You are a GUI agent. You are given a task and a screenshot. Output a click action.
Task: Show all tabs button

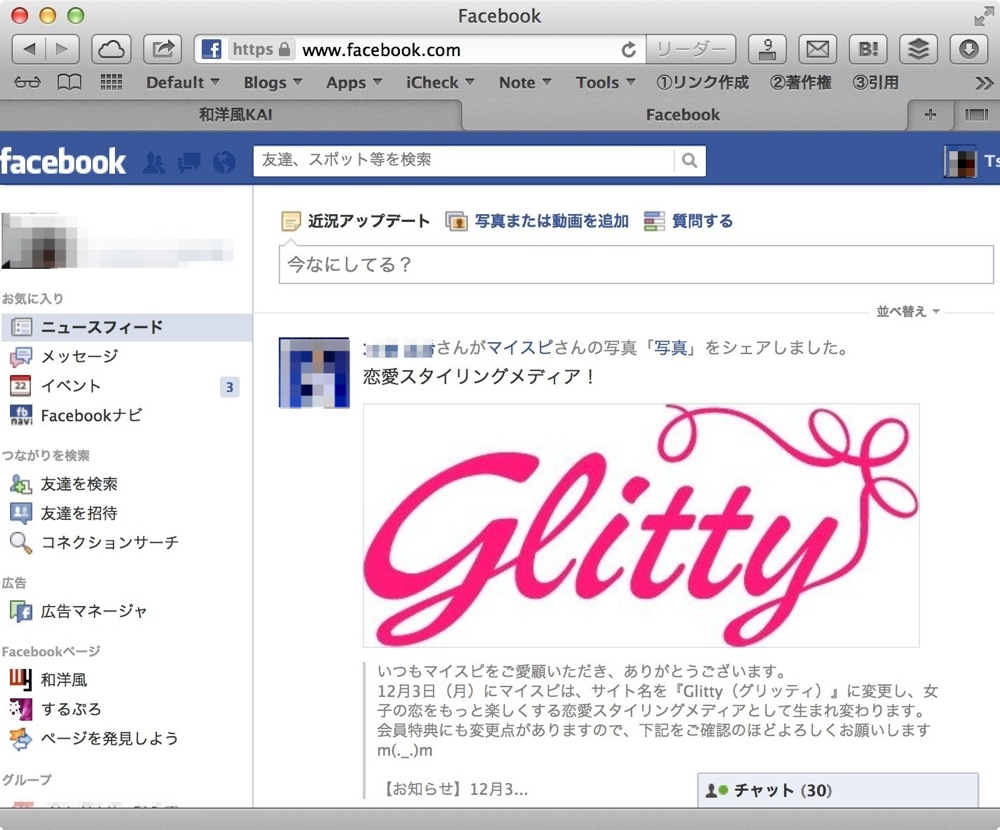(976, 115)
